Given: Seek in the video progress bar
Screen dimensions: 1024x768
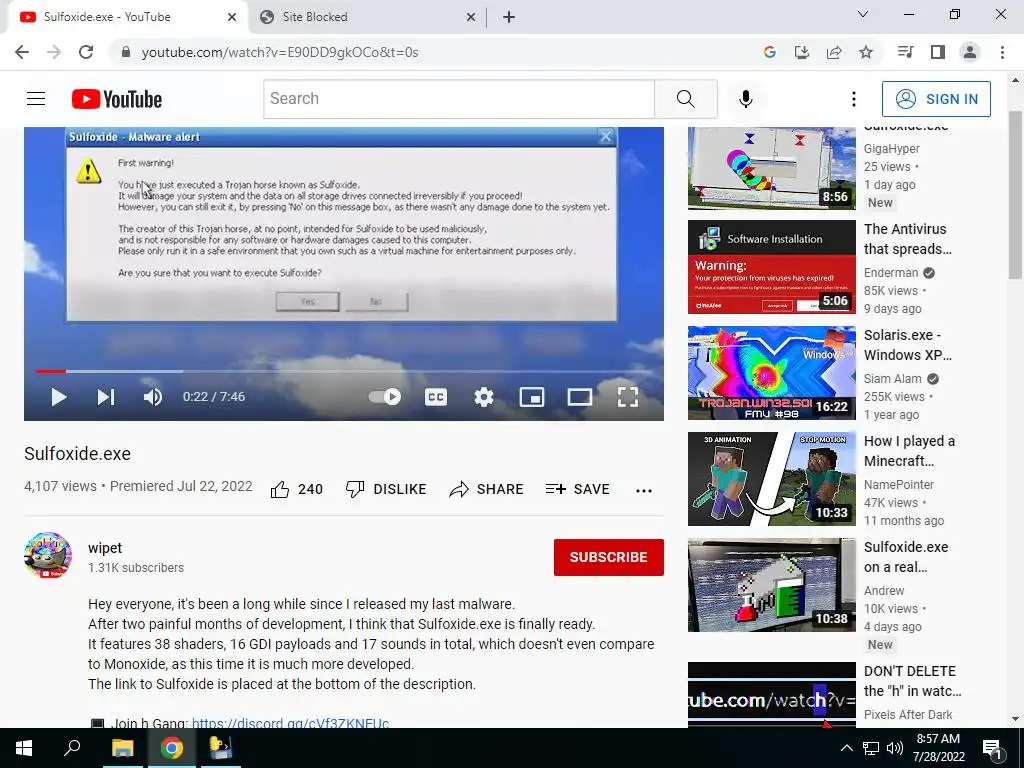Looking at the screenshot, I should (344, 372).
